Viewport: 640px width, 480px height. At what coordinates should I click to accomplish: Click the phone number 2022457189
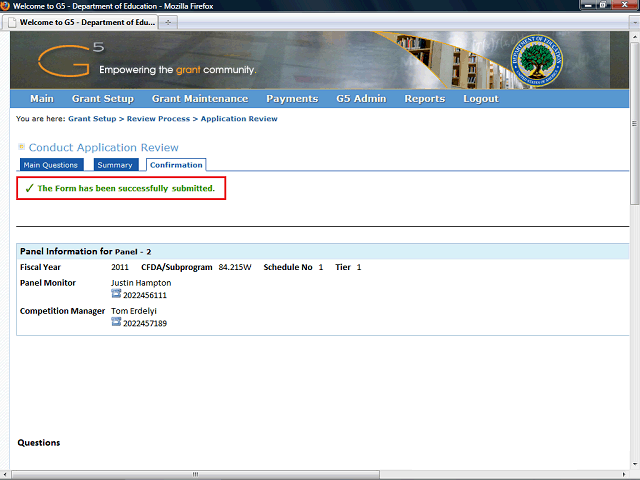click(145, 323)
